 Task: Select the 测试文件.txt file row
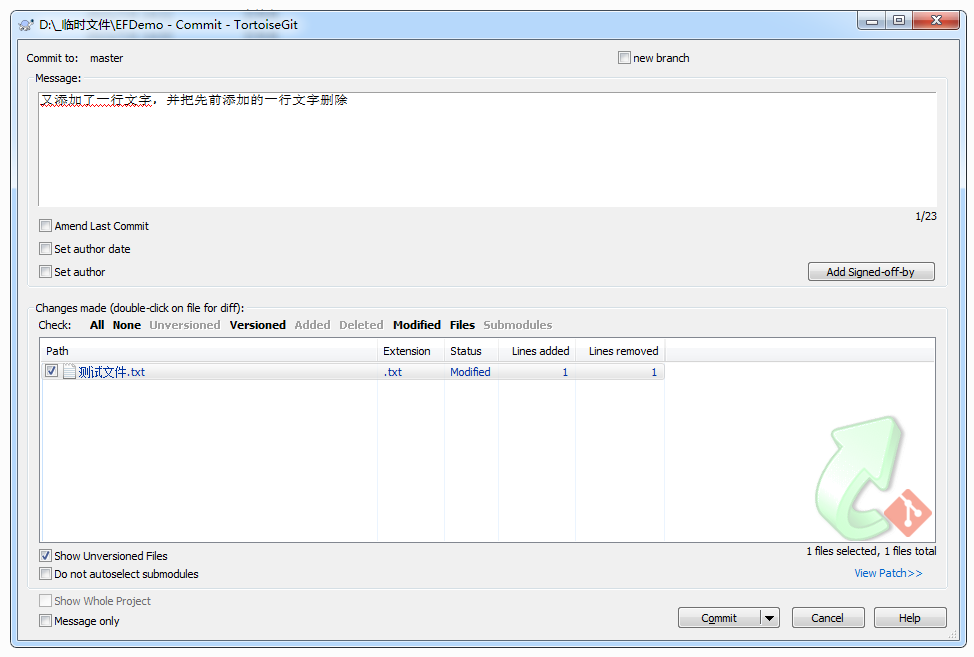pos(353,371)
